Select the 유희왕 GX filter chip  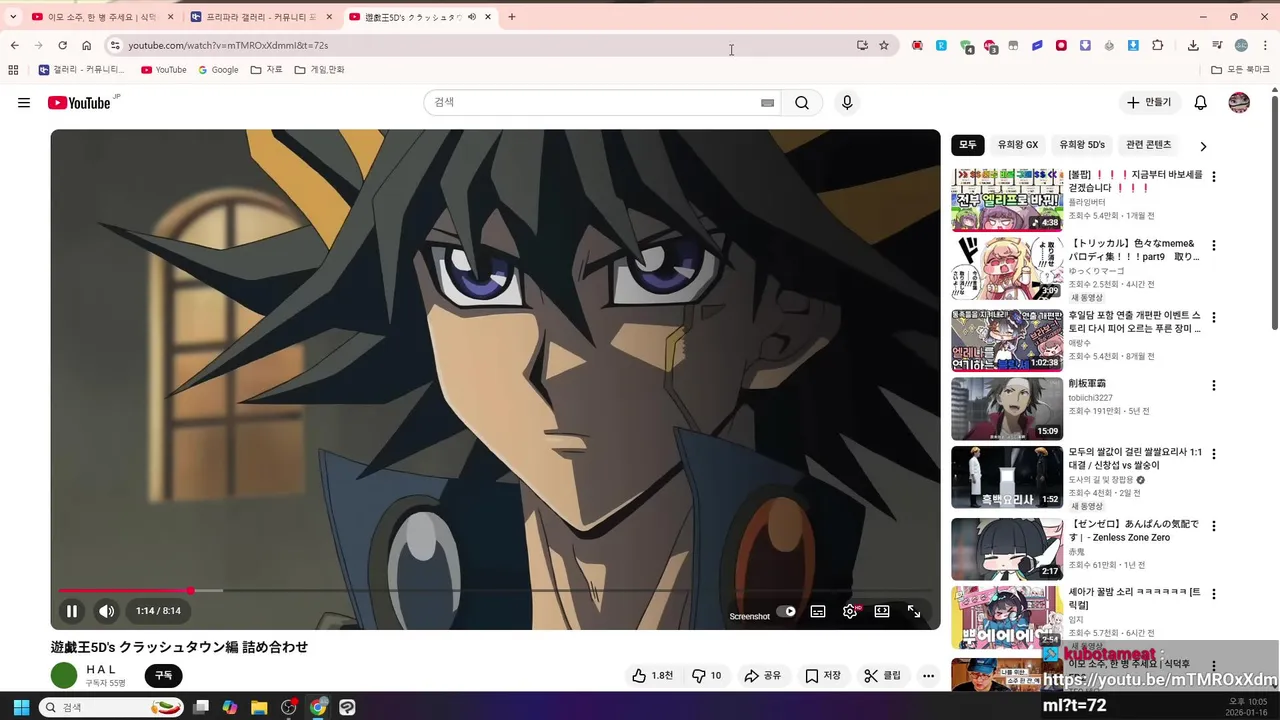click(x=1018, y=145)
